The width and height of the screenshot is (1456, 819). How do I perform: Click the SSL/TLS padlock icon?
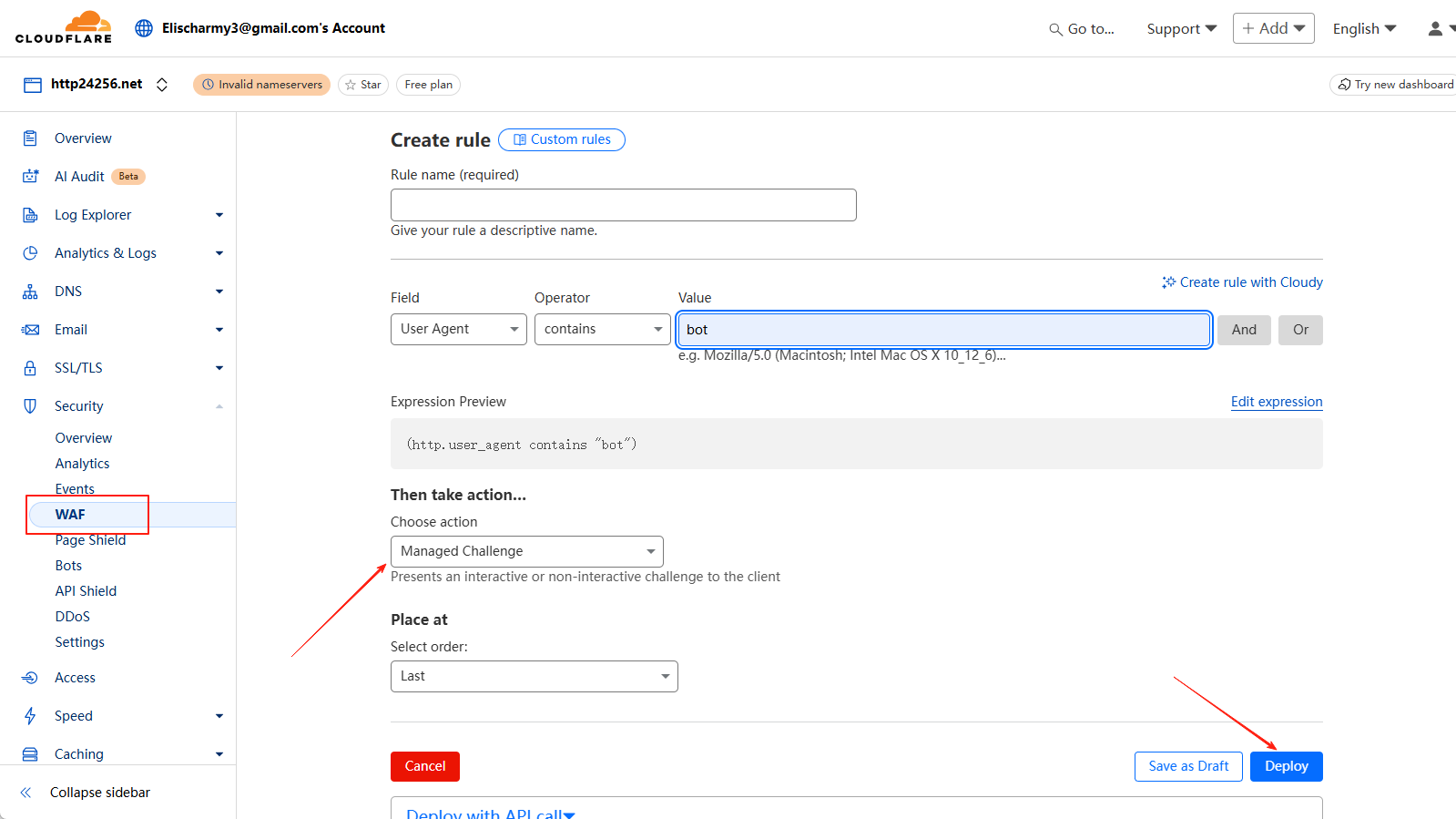tap(30, 368)
